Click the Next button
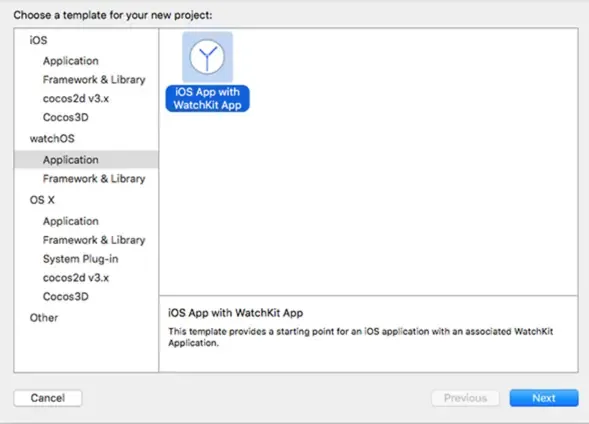The width and height of the screenshot is (589, 424). click(544, 398)
